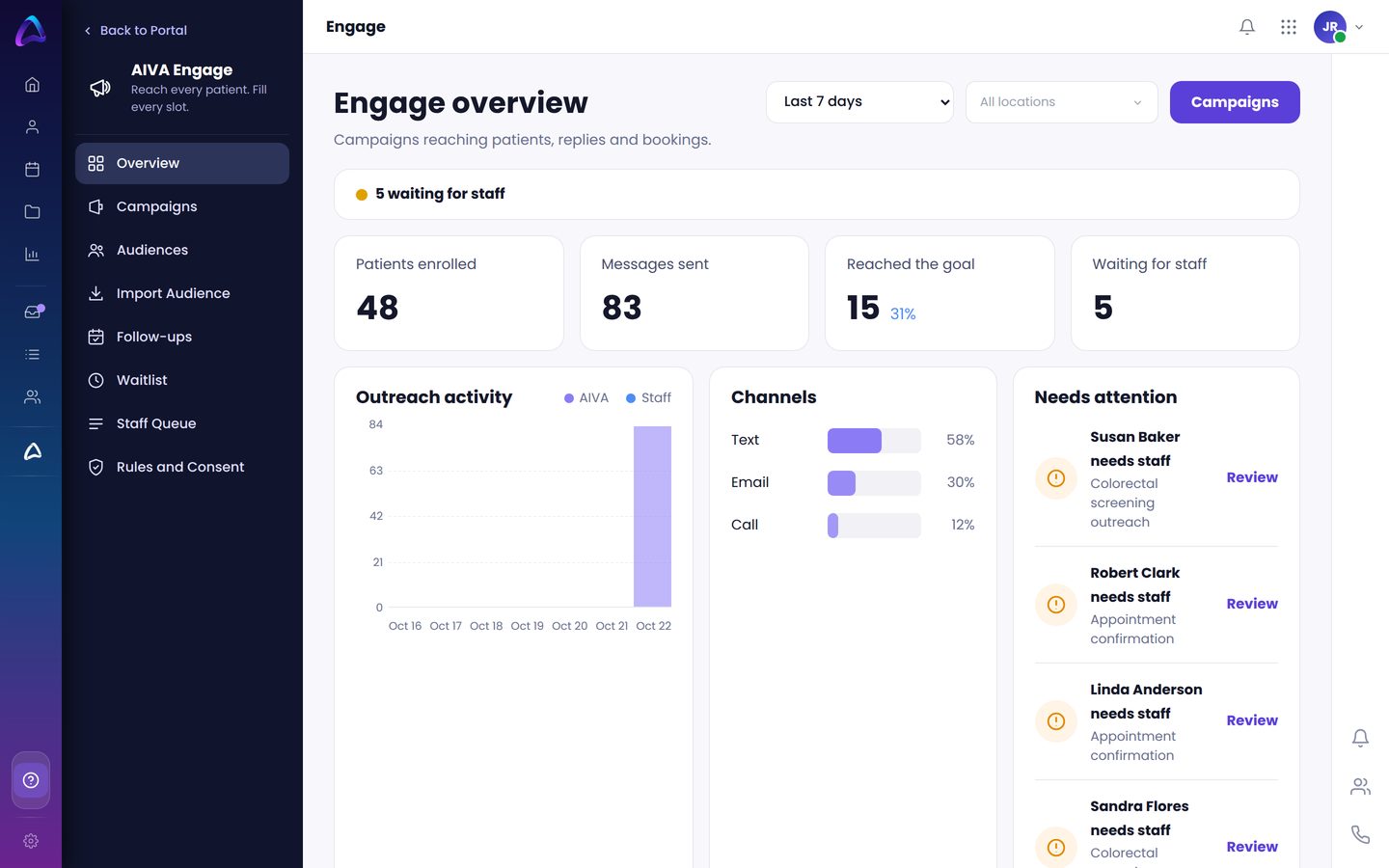
Task: Open the Last 7 days dropdown
Action: [859, 102]
